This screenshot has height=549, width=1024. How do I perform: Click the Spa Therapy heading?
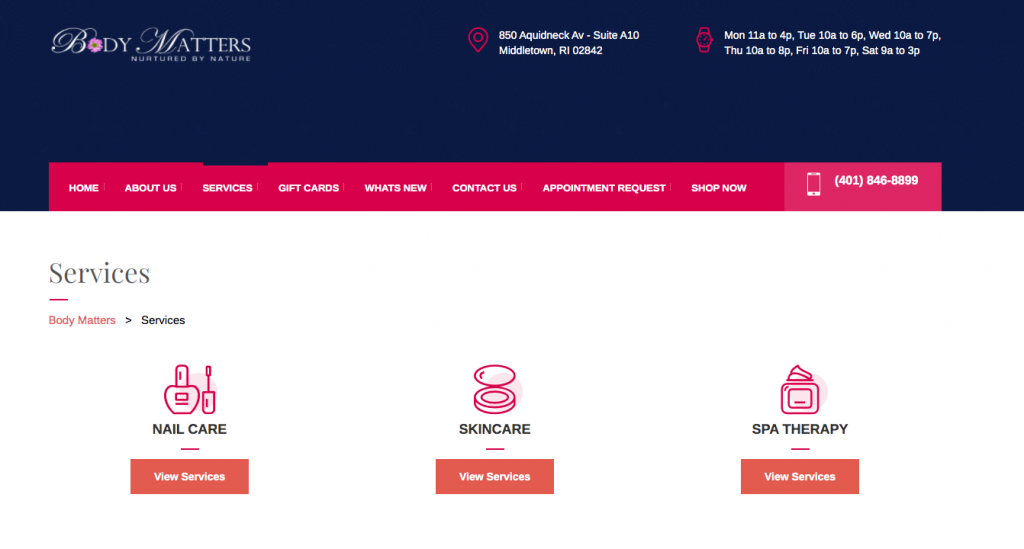click(799, 430)
